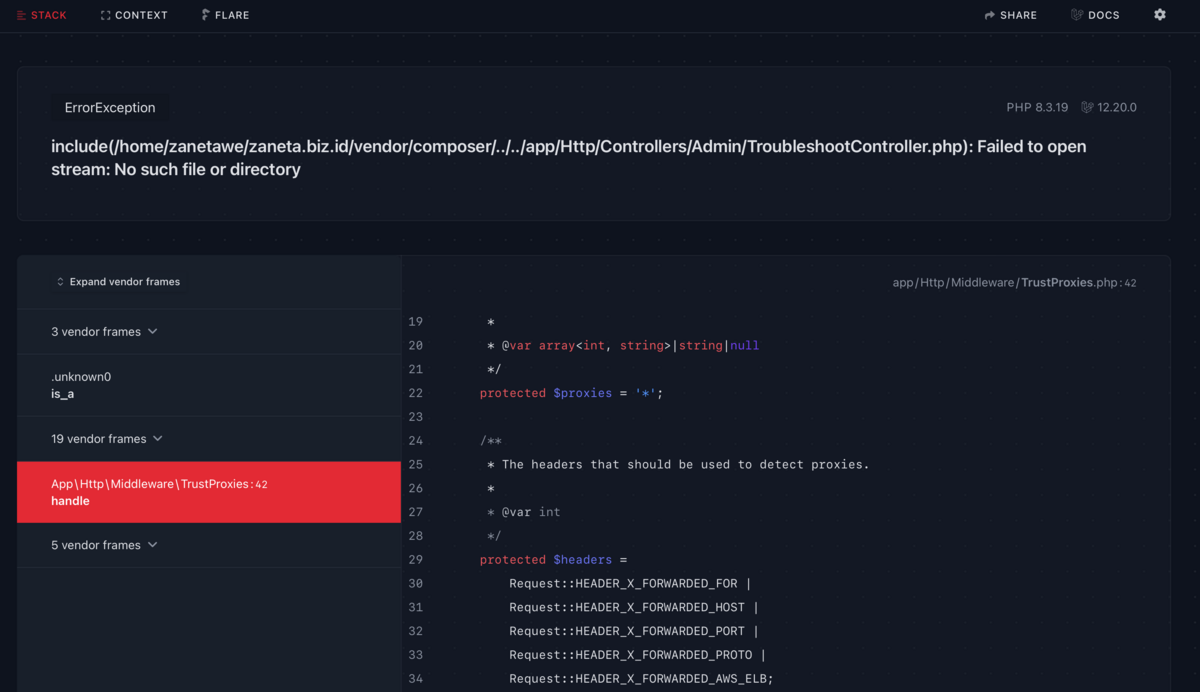Open the TrustProxies.php:42 file path link
Image resolution: width=1200 pixels, height=692 pixels.
click(1014, 283)
